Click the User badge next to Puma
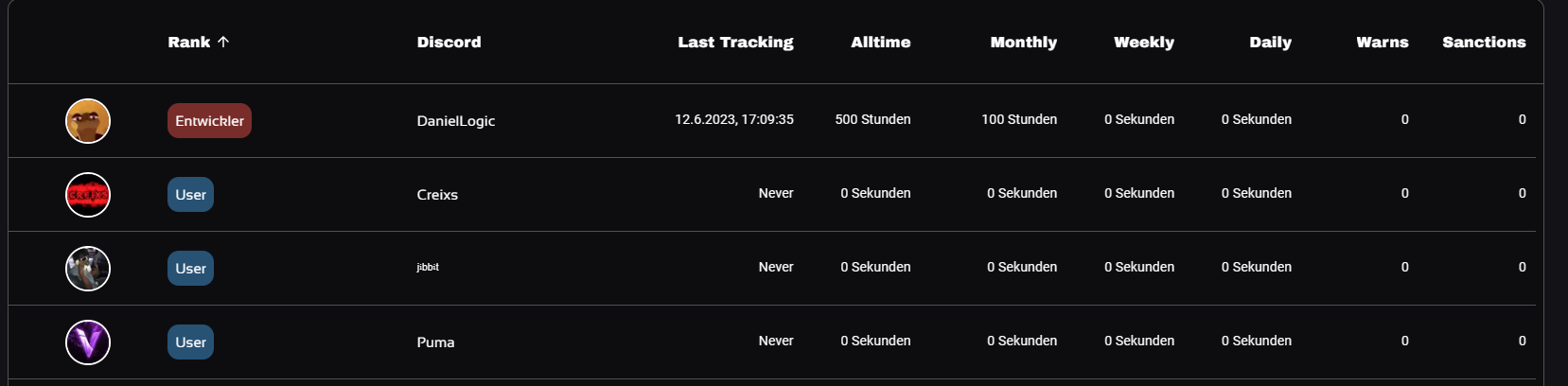Image resolution: width=1568 pixels, height=386 pixels. [x=190, y=342]
